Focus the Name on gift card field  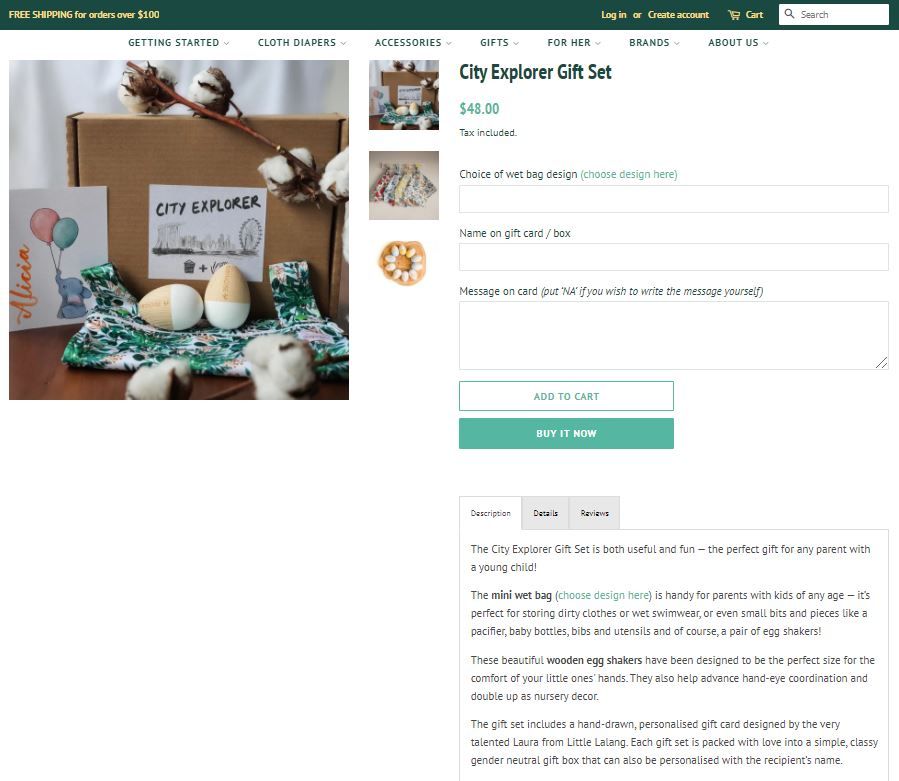(674, 257)
